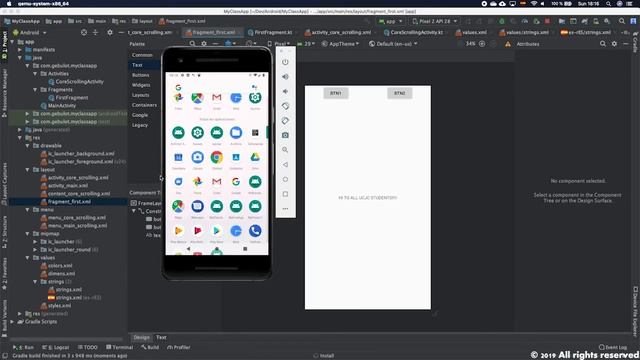Open API 29 version dropdown in designer
The width and height of the screenshot is (640, 360).
click(306, 44)
